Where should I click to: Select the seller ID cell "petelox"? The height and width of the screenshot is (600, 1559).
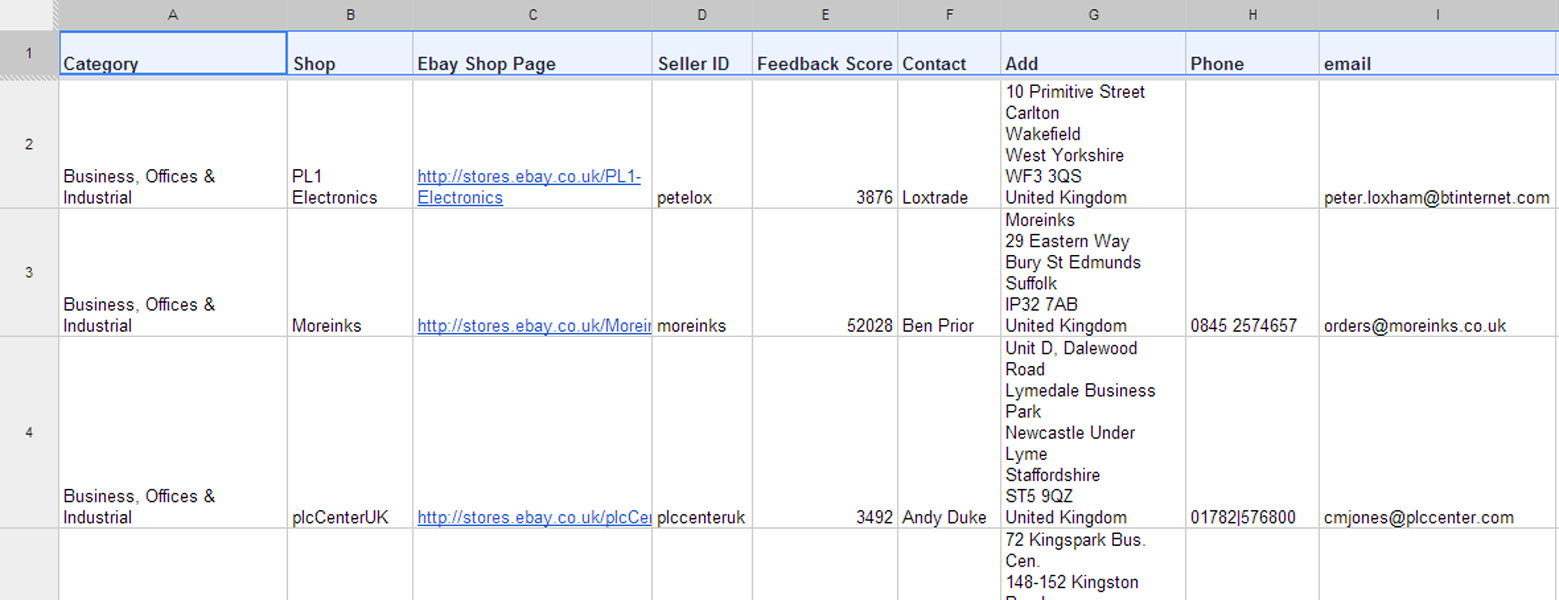pos(685,198)
